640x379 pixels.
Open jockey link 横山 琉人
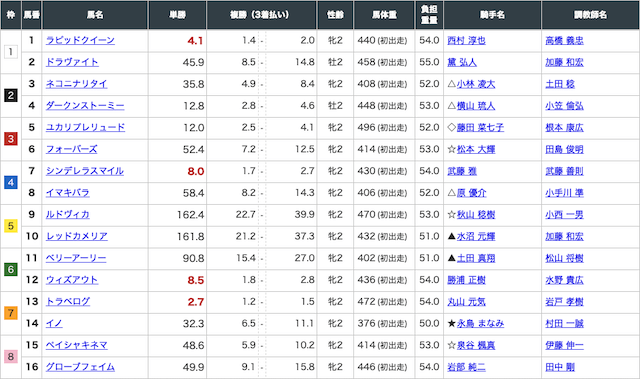click(x=476, y=106)
